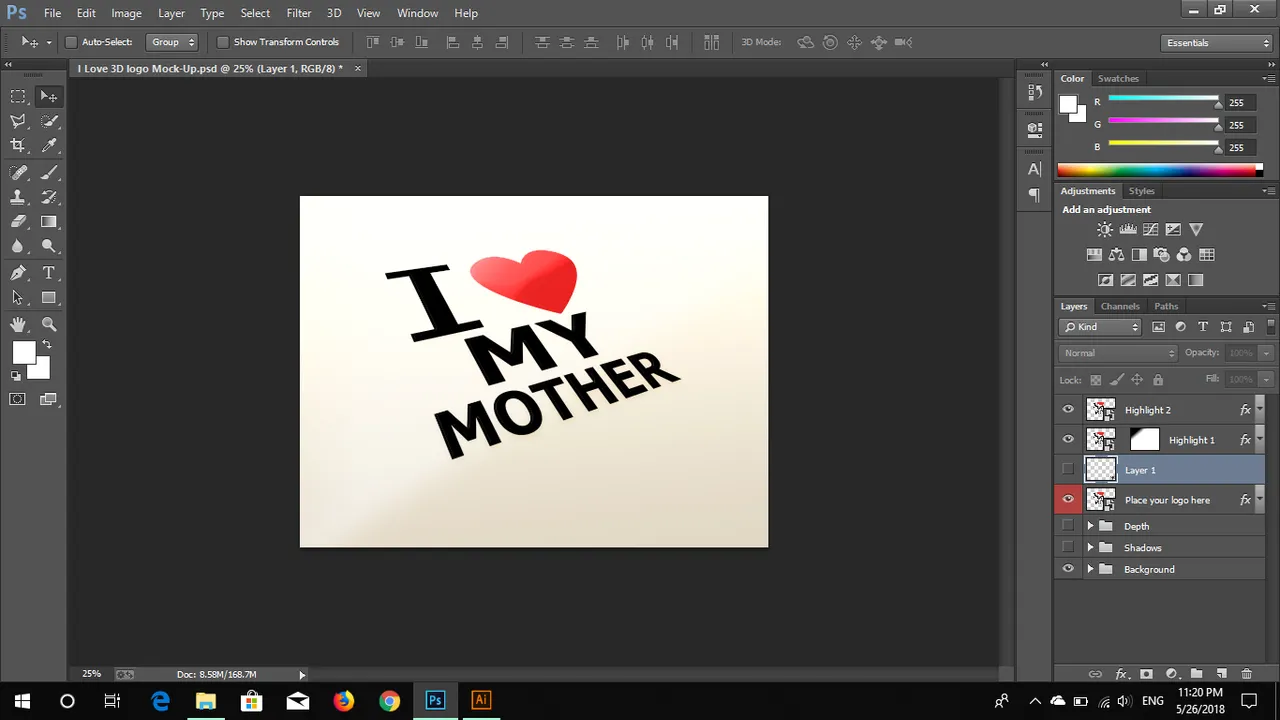Image resolution: width=1280 pixels, height=720 pixels.
Task: Hide the Highlight 2 layer
Action: tap(1068, 410)
